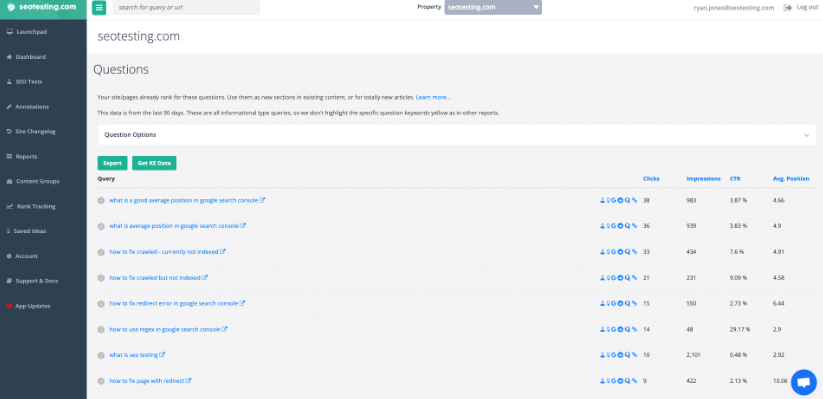The width and height of the screenshot is (823, 399).
Task: Click the seotesting.com logo in sidebar
Action: coord(43,8)
